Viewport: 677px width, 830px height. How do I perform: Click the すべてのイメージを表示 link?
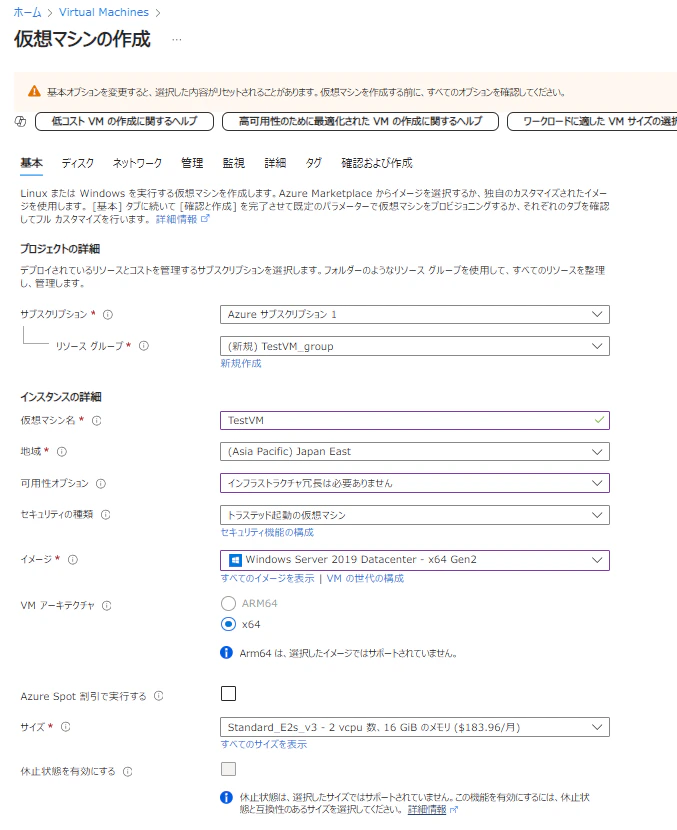click(267, 579)
